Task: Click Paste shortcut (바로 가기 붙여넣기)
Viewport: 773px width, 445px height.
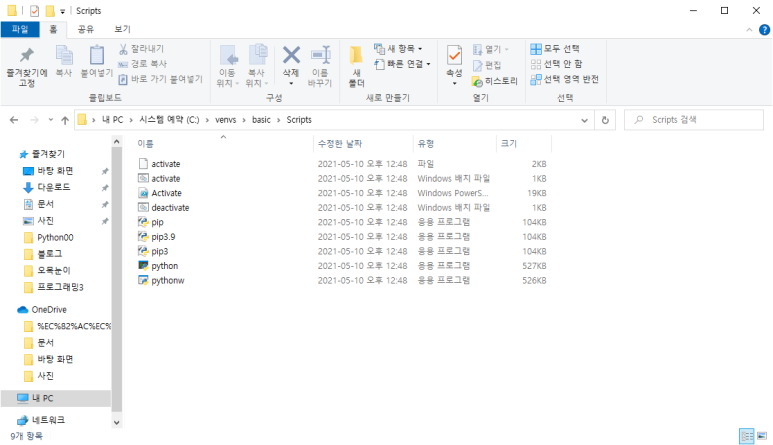Action: pos(160,79)
